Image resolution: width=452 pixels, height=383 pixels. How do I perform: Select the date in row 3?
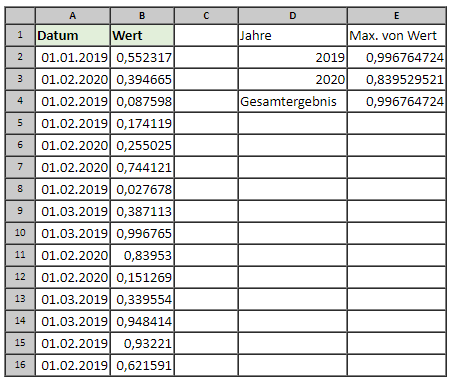(73, 79)
